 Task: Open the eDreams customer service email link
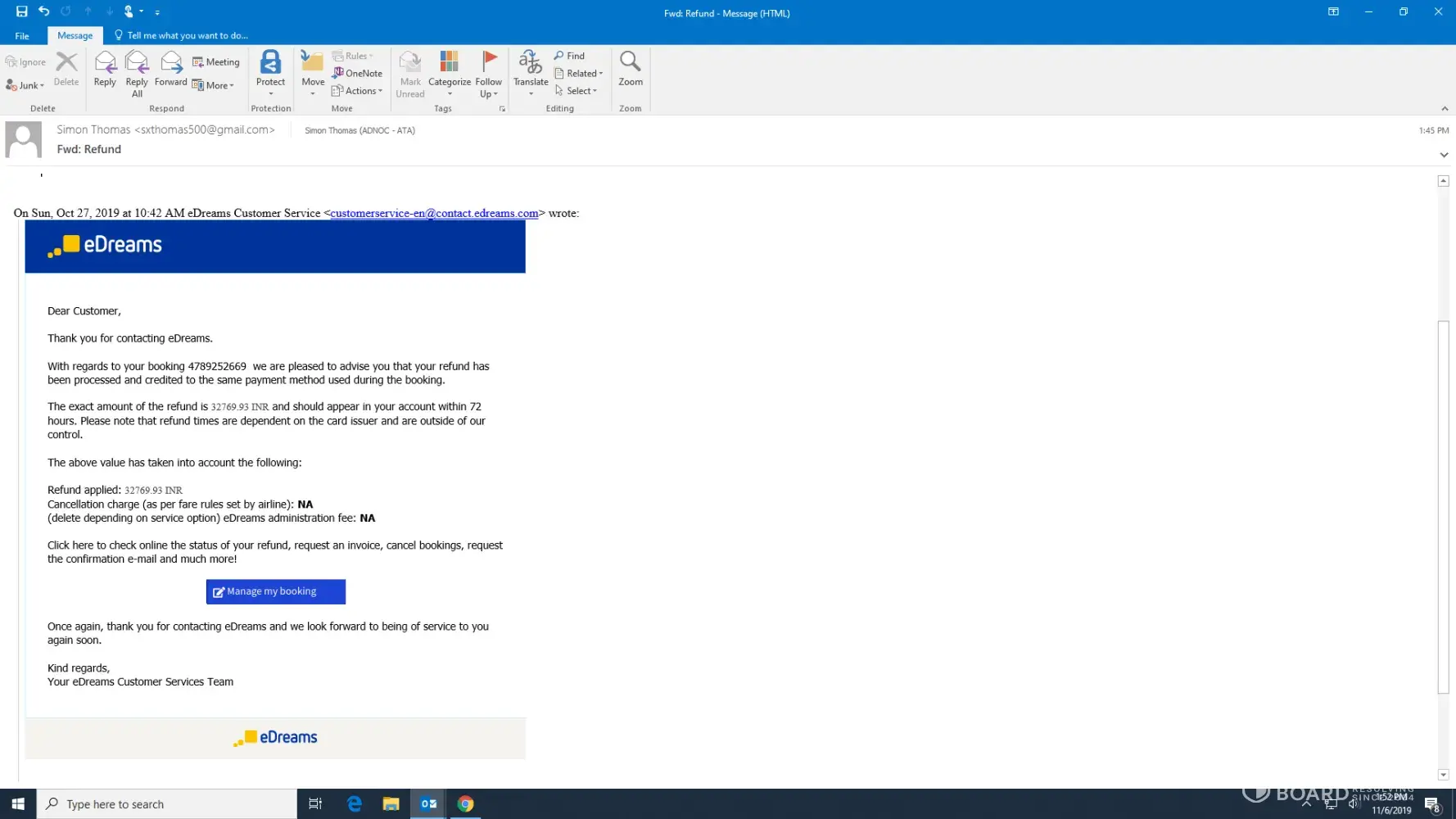(x=434, y=213)
